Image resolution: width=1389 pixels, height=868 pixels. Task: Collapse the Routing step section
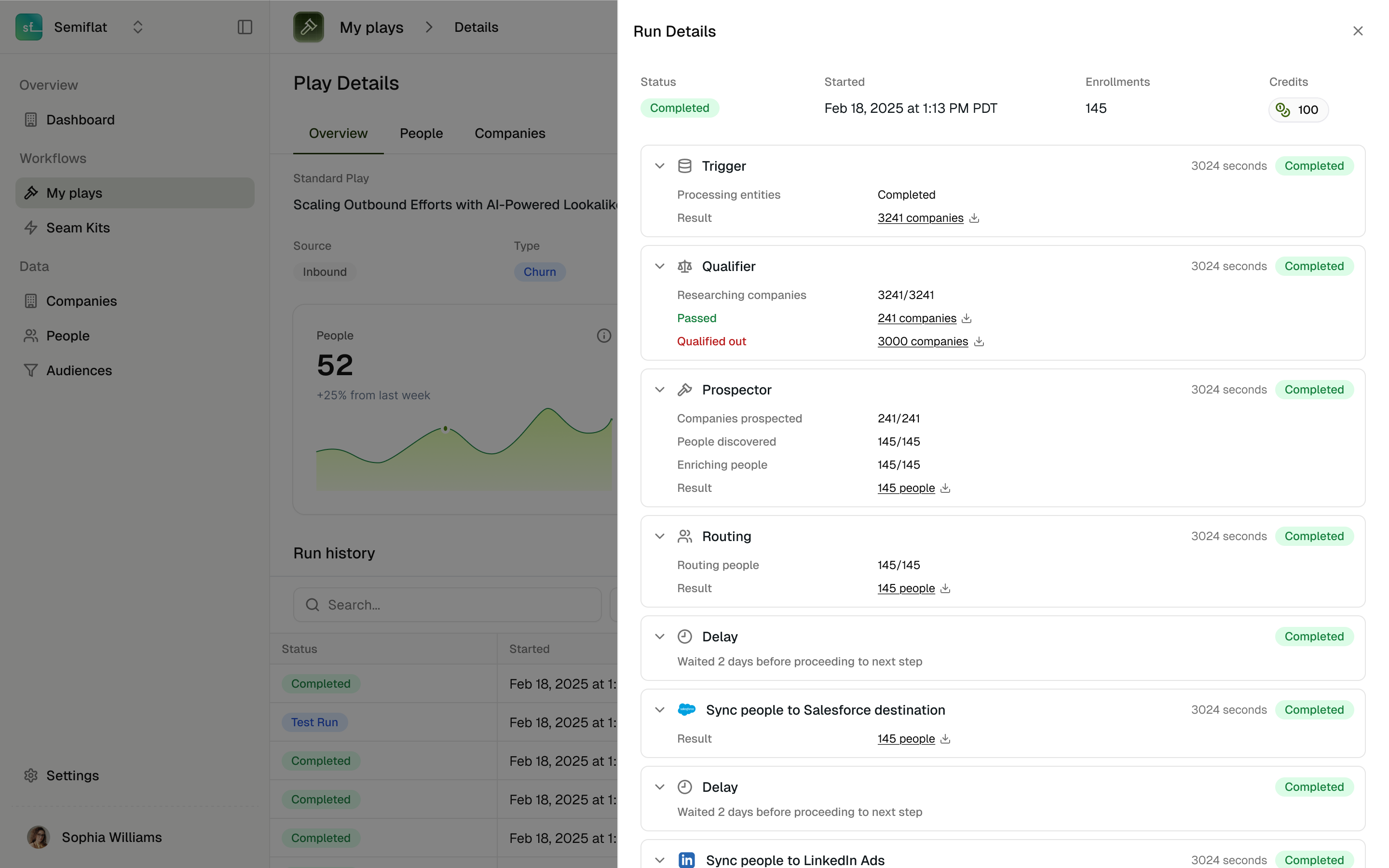point(659,536)
